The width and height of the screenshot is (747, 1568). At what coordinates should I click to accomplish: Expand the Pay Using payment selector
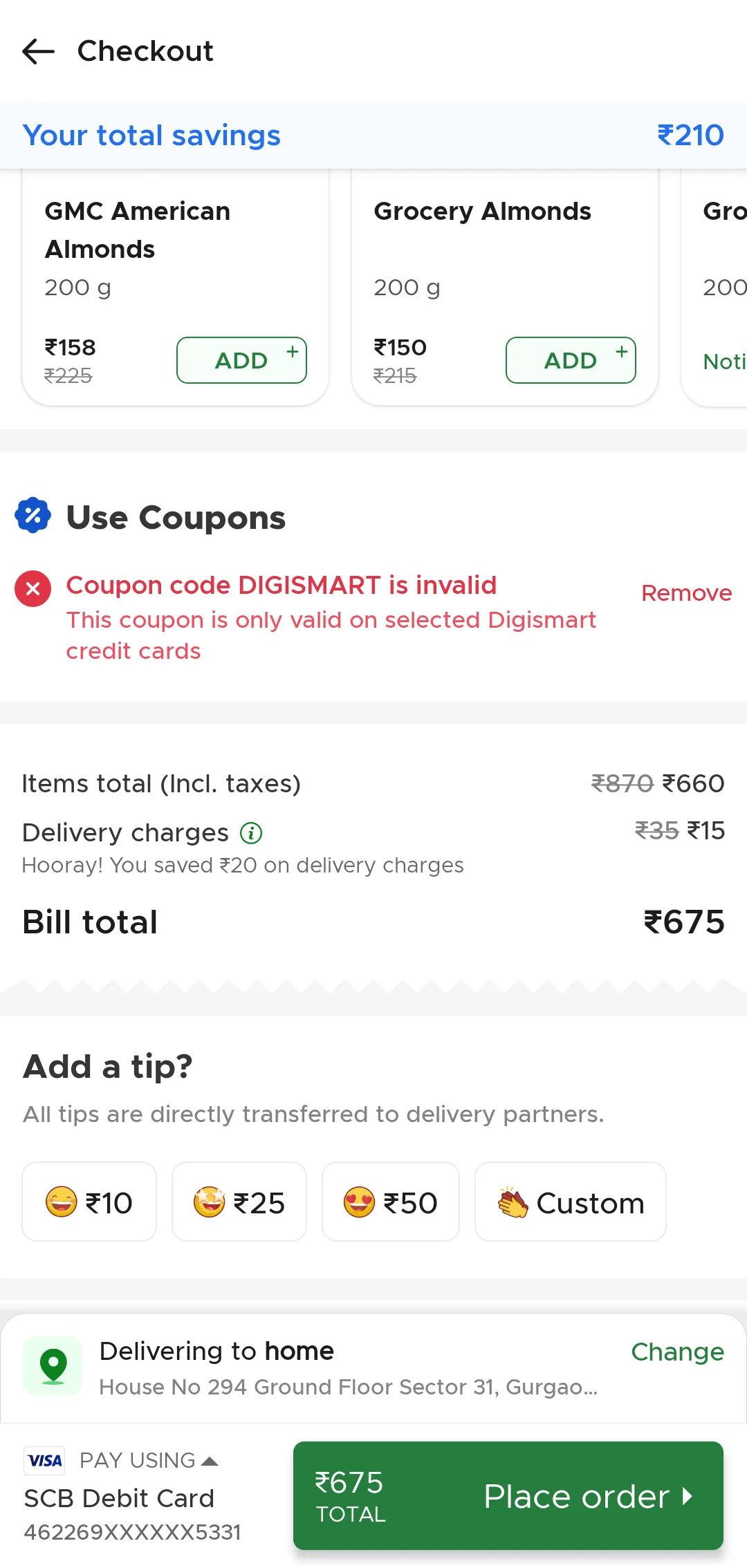[149, 1460]
